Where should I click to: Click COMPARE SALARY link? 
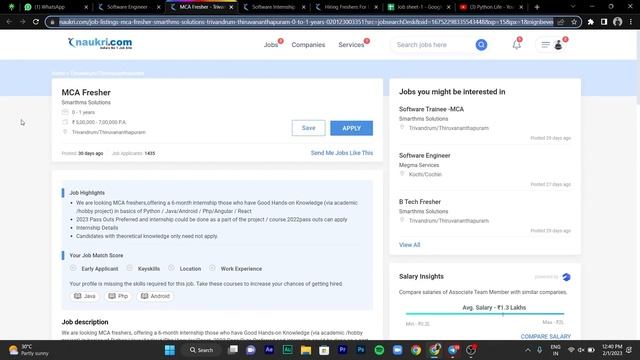pyautogui.click(x=546, y=336)
